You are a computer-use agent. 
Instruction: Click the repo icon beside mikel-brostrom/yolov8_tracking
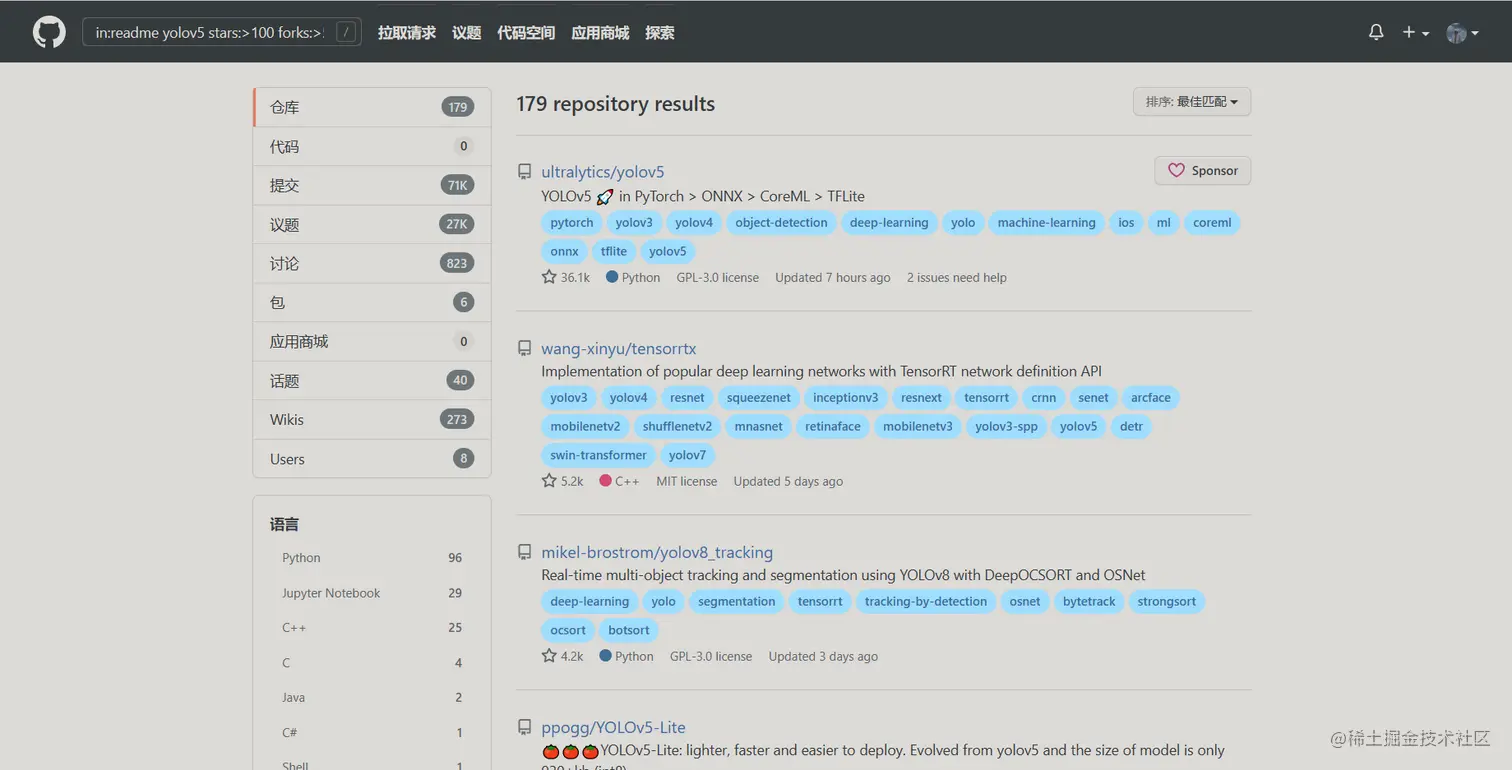[x=524, y=552]
